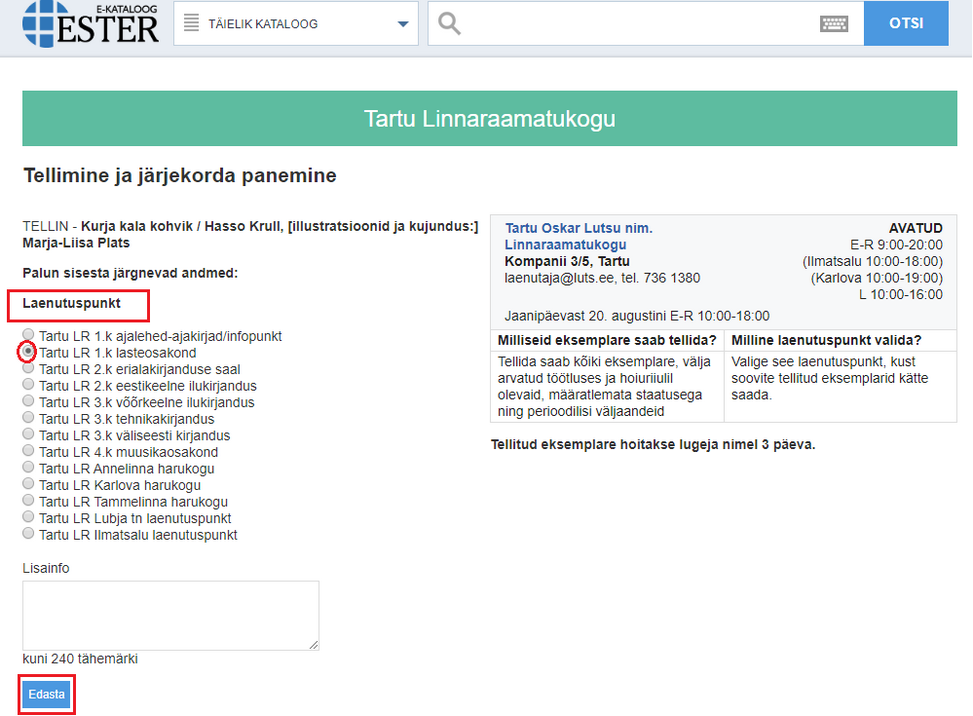Select Tartu LR Tammelinna harukogu radio
The height and width of the screenshot is (716, 973).
click(28, 500)
